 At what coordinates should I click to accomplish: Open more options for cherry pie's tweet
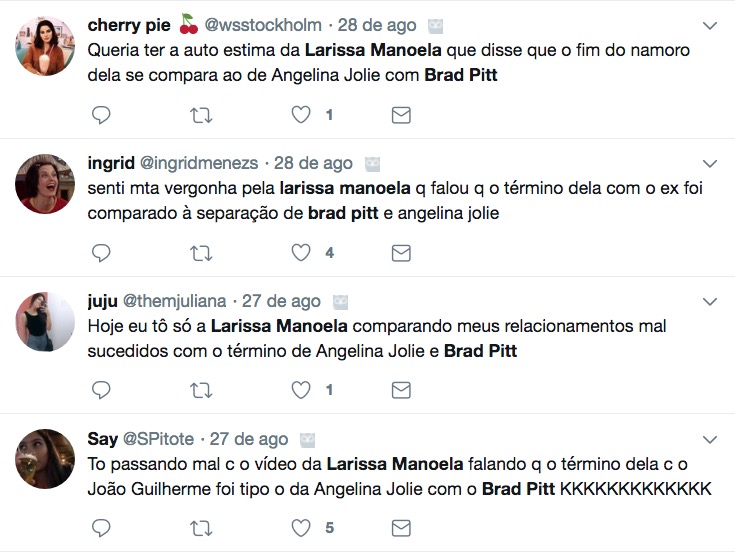(710, 25)
